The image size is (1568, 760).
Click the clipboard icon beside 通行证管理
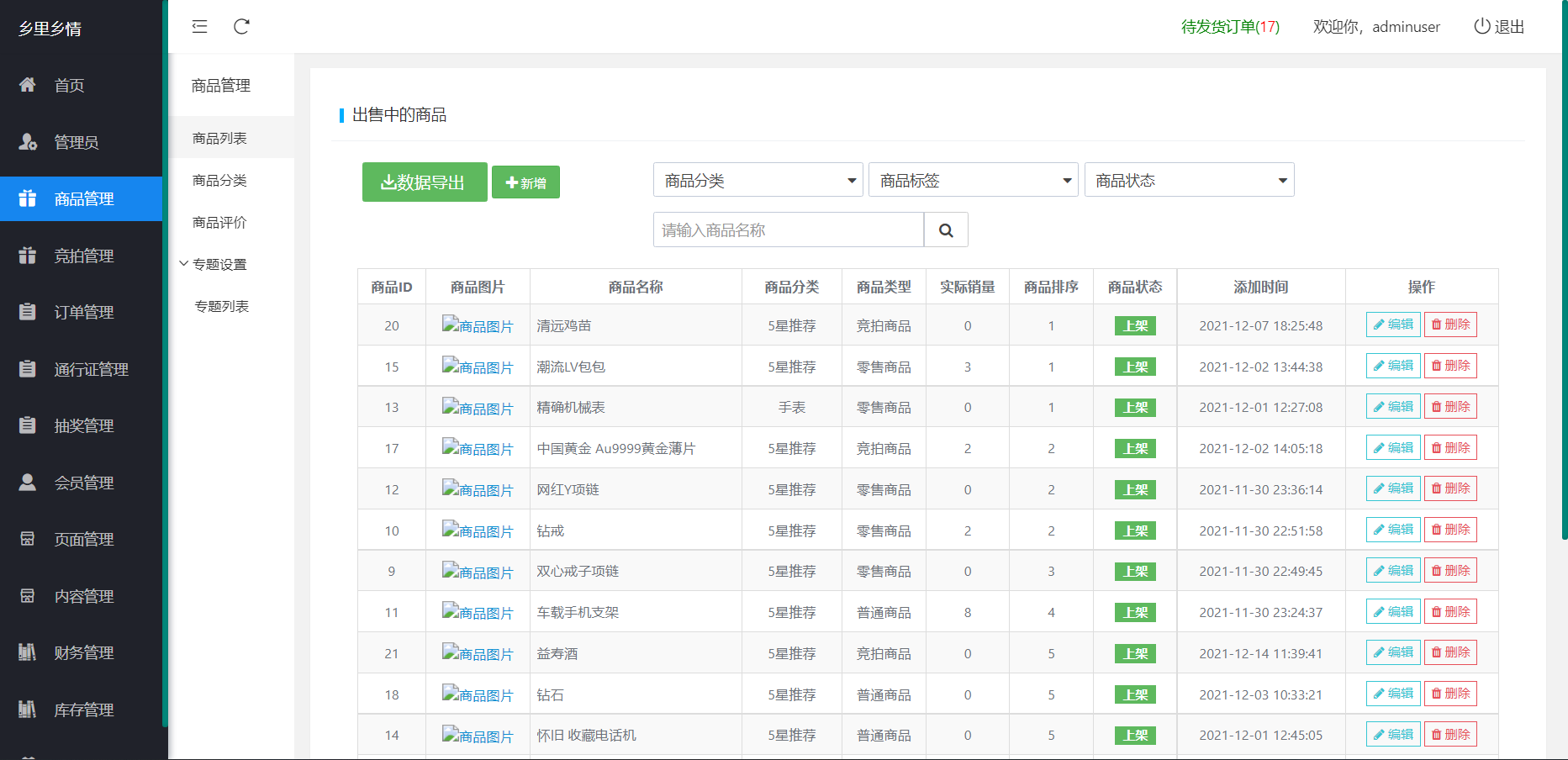[x=28, y=369]
